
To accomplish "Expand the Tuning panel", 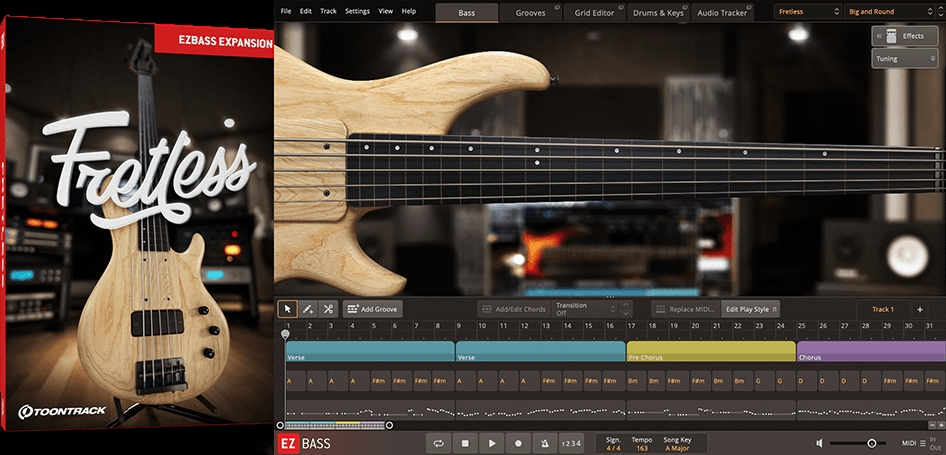I will [x=905, y=59].
